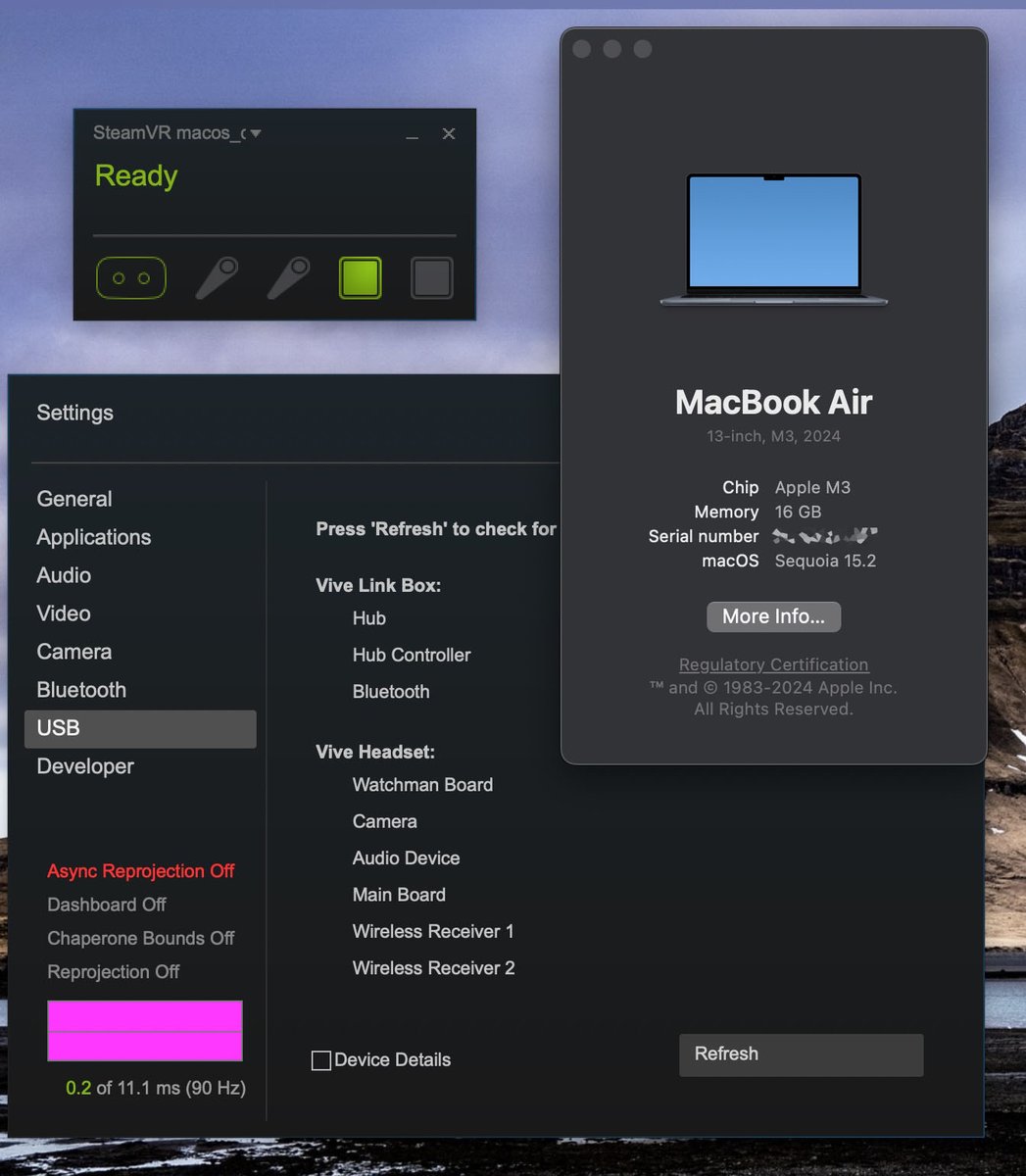Click More Info in About This Mac

tap(773, 616)
